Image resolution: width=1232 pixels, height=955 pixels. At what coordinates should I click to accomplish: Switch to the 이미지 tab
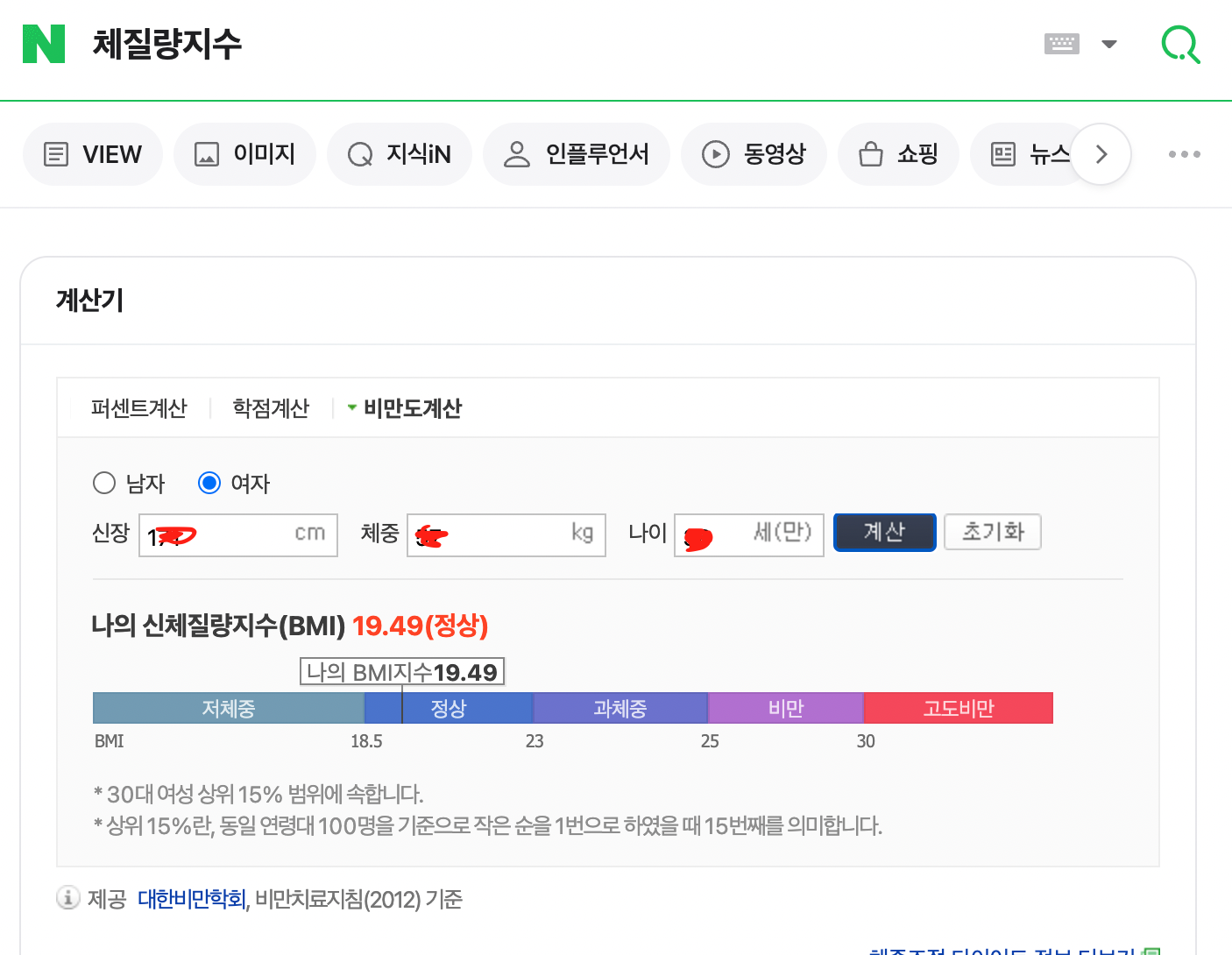click(x=244, y=154)
